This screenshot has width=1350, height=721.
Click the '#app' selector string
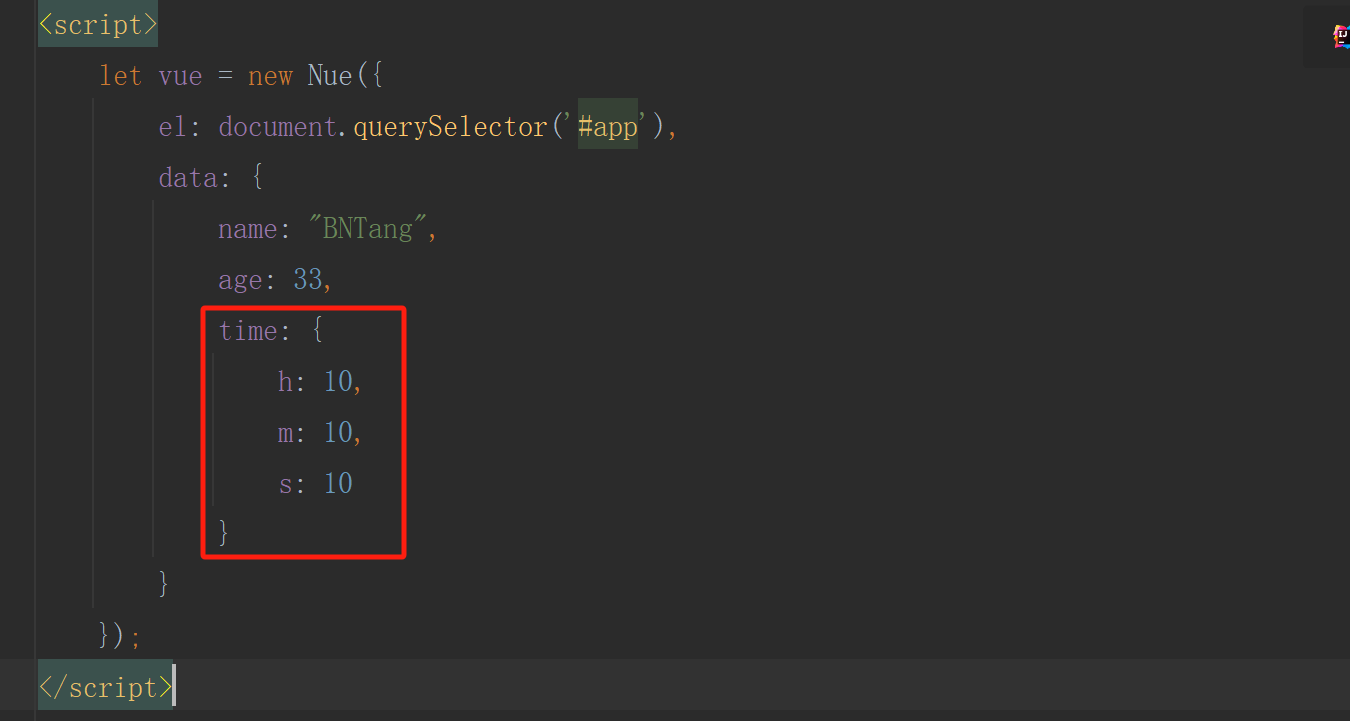click(x=608, y=127)
